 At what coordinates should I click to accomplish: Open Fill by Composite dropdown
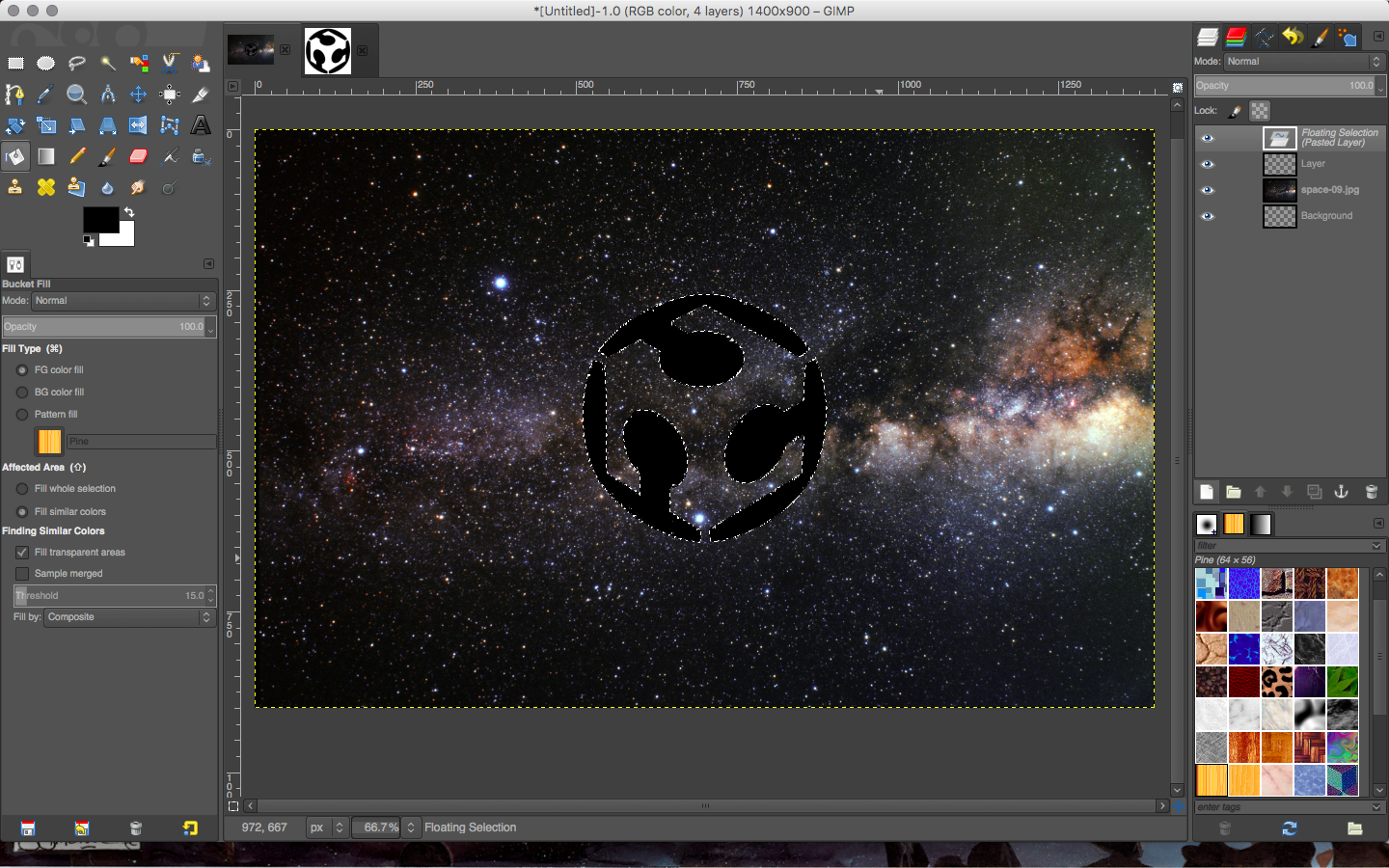coord(129,617)
